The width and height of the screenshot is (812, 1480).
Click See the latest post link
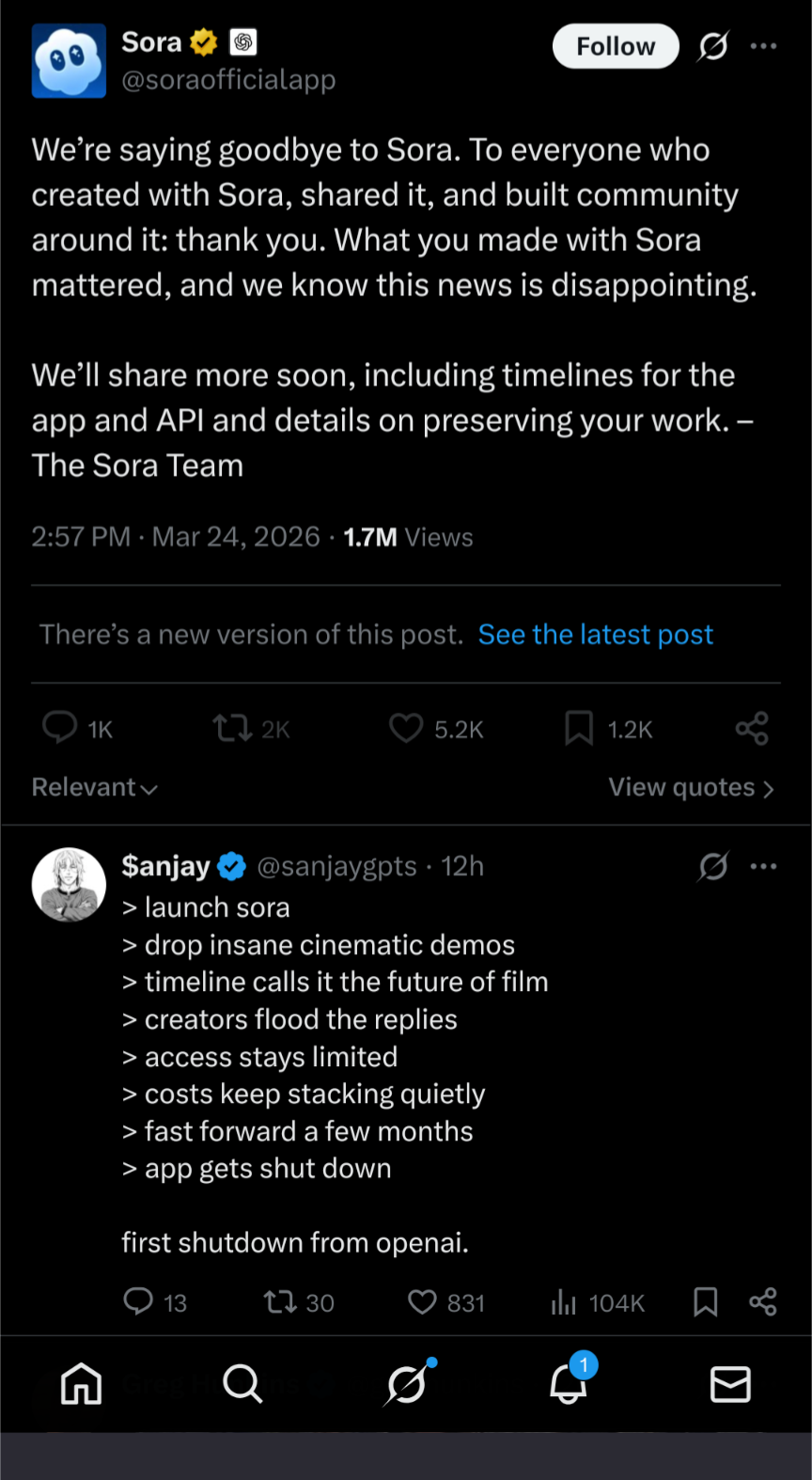point(596,635)
